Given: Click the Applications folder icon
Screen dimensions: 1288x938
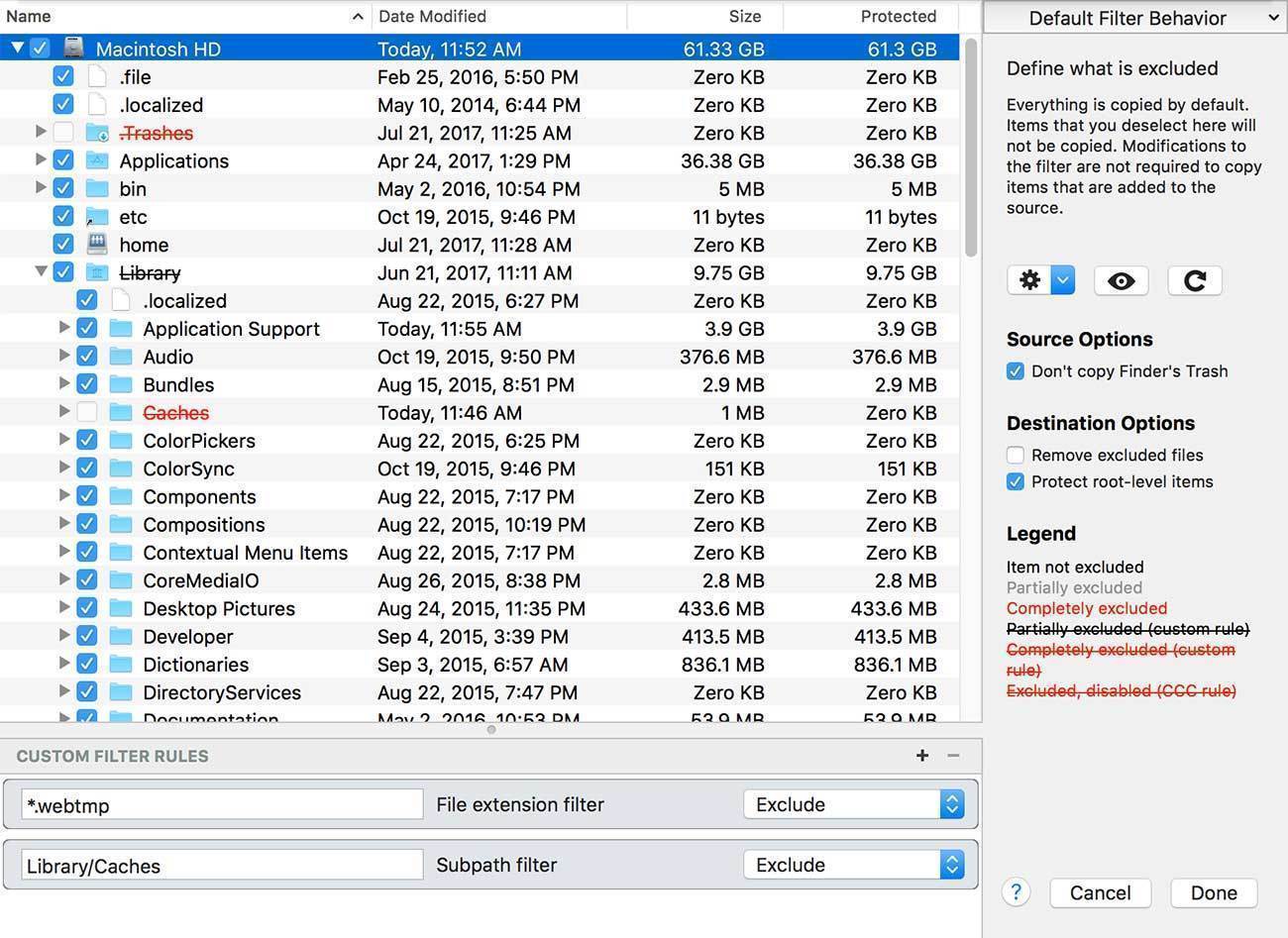Looking at the screenshot, I should point(97,160).
